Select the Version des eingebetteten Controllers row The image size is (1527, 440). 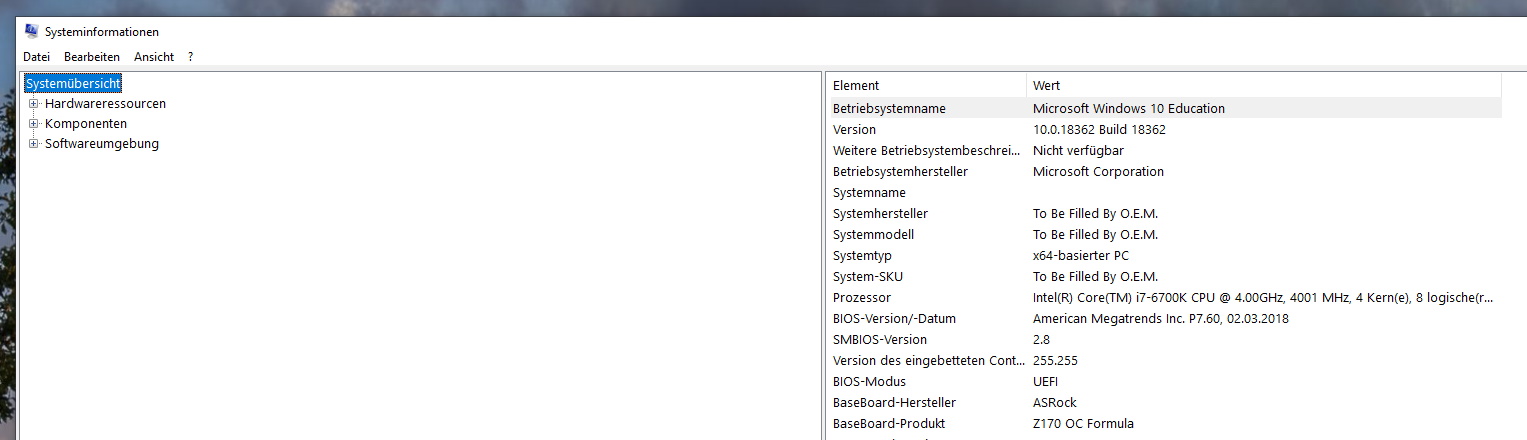1165,360
